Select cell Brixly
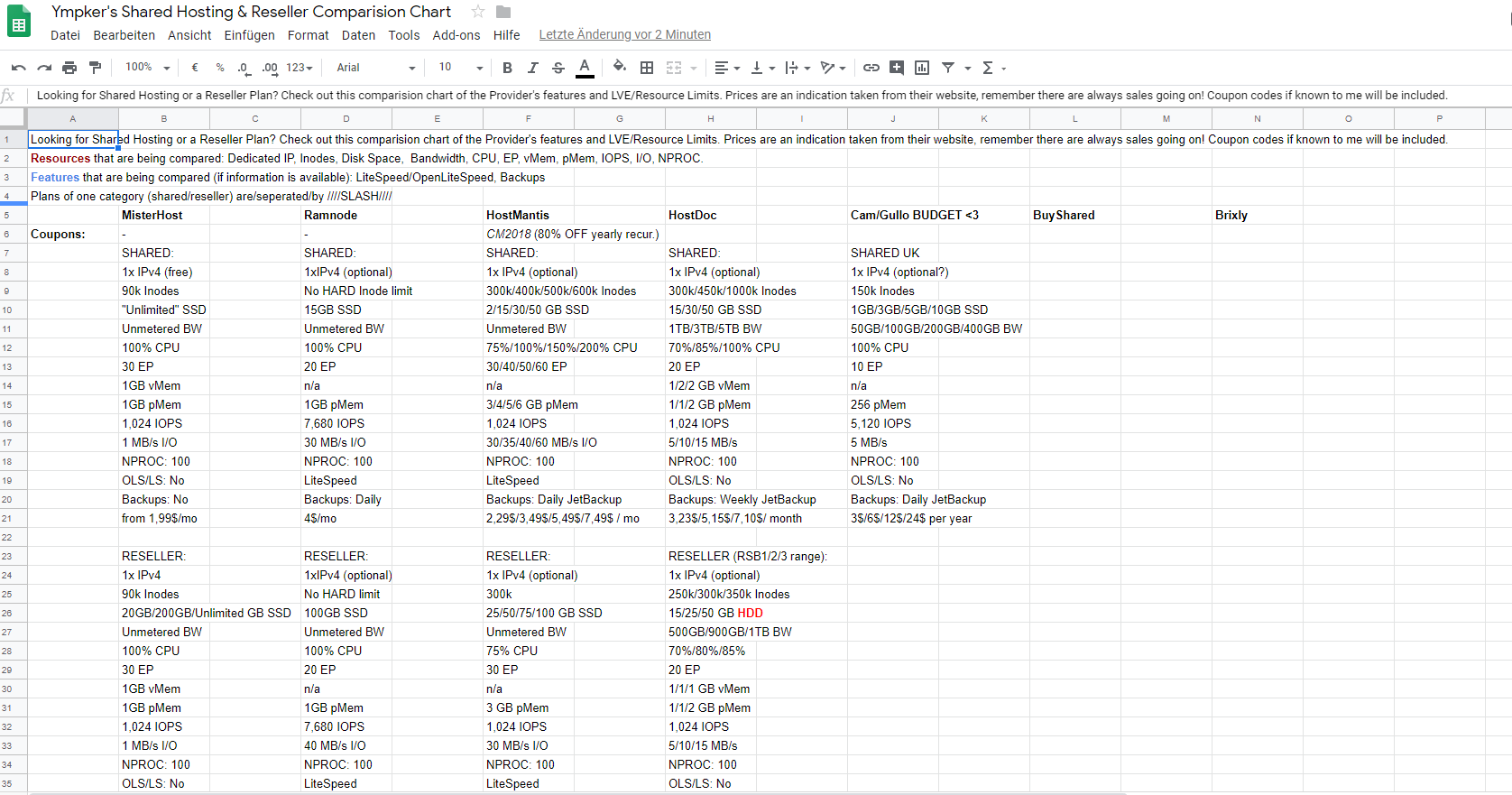This screenshot has height=795, width=1512. click(x=1258, y=215)
